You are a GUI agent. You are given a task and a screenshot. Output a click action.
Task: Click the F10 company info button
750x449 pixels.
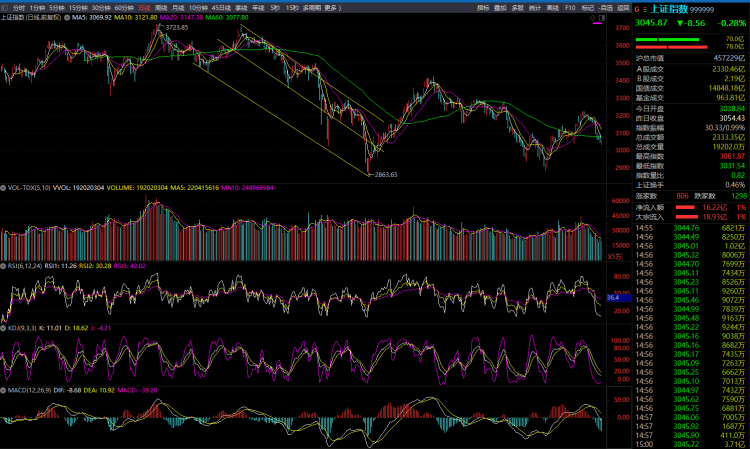coord(569,7)
